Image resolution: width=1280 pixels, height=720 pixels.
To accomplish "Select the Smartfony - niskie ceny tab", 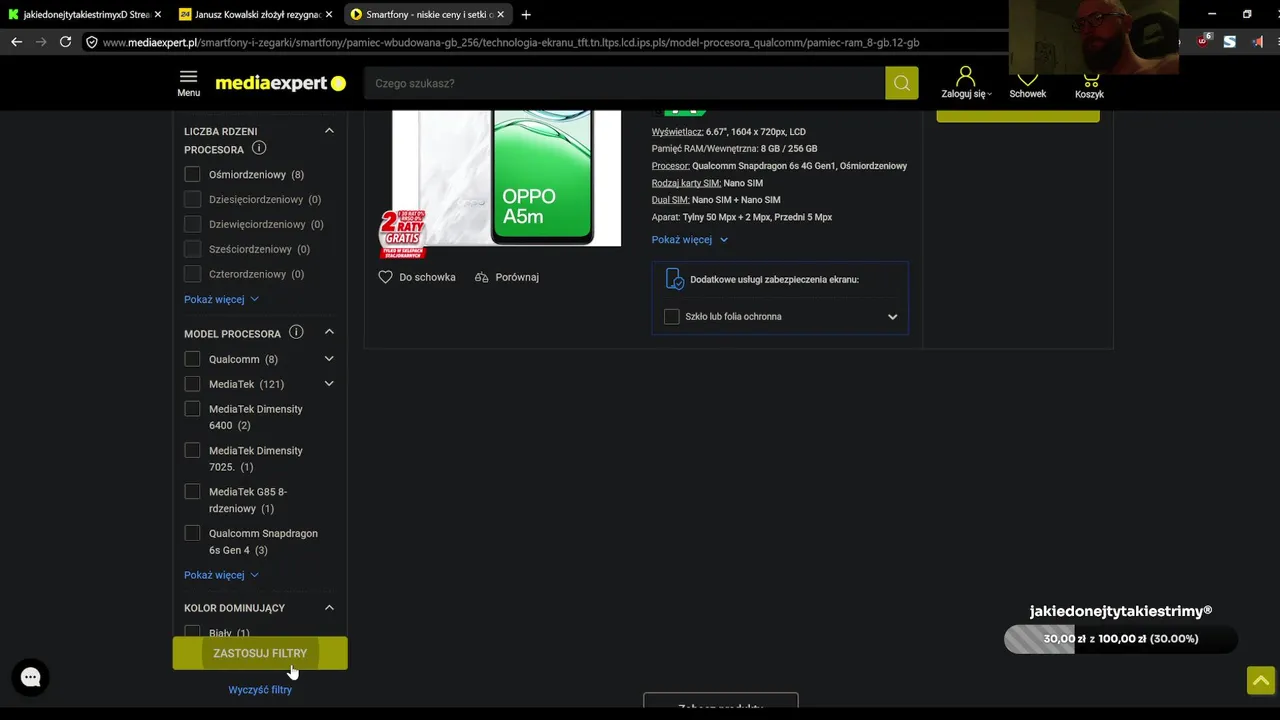I will [428, 14].
